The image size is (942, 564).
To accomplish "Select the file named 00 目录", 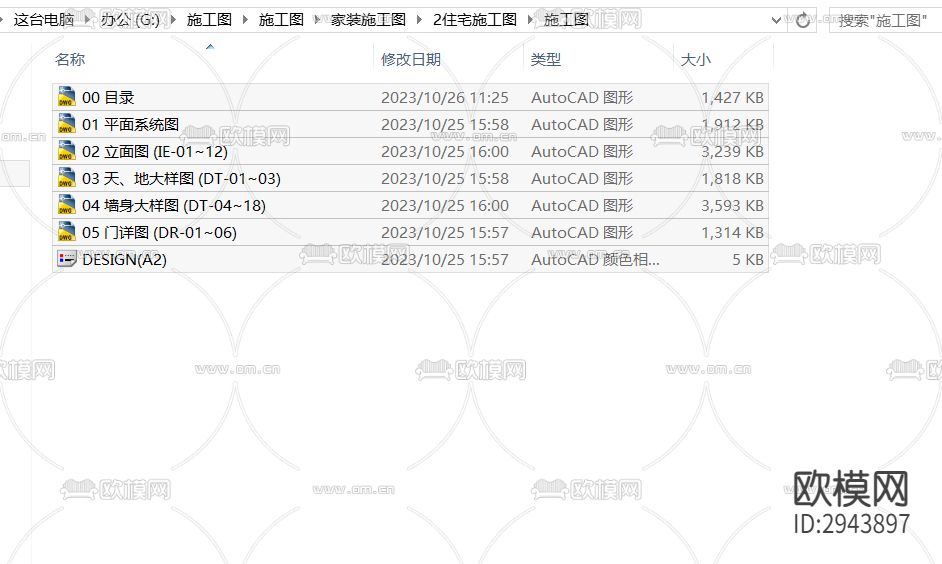I will click(108, 97).
